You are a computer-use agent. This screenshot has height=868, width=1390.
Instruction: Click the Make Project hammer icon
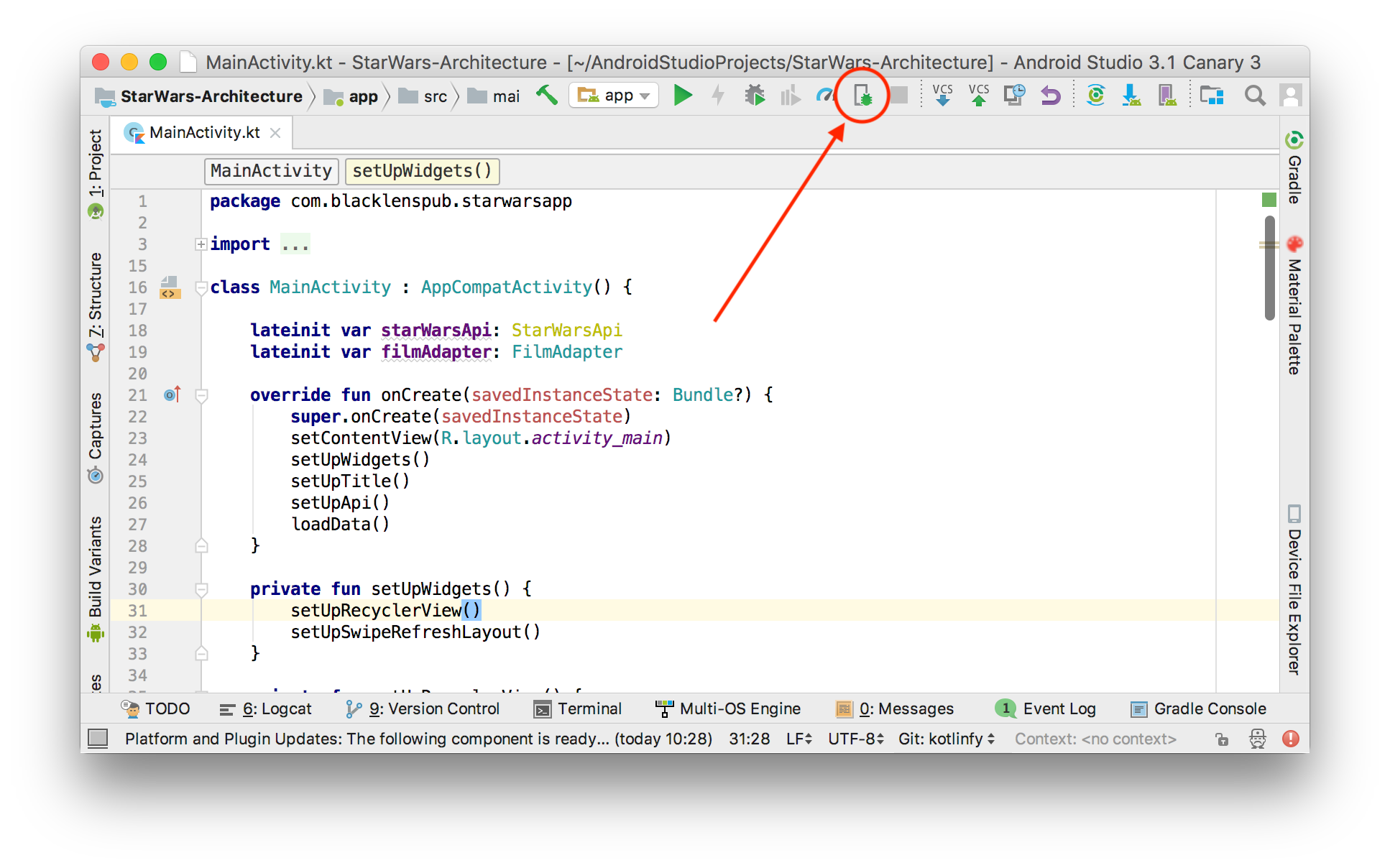547,95
